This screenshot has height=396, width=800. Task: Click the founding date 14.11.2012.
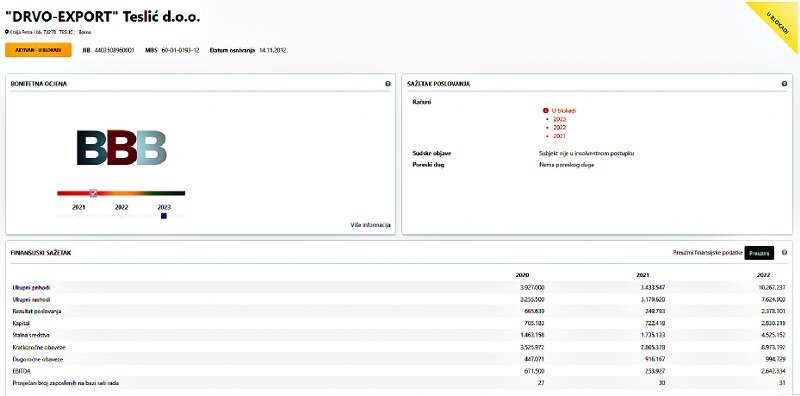click(273, 51)
